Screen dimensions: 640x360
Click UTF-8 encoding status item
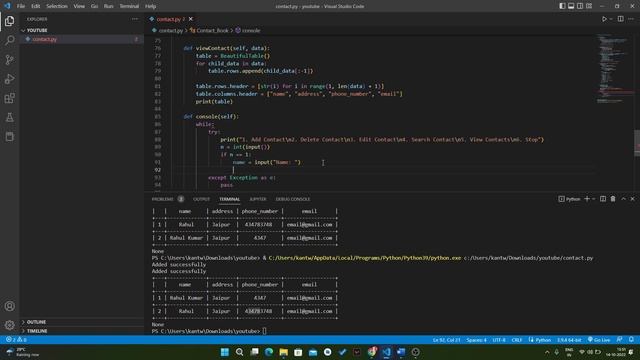pyautogui.click(x=499, y=340)
